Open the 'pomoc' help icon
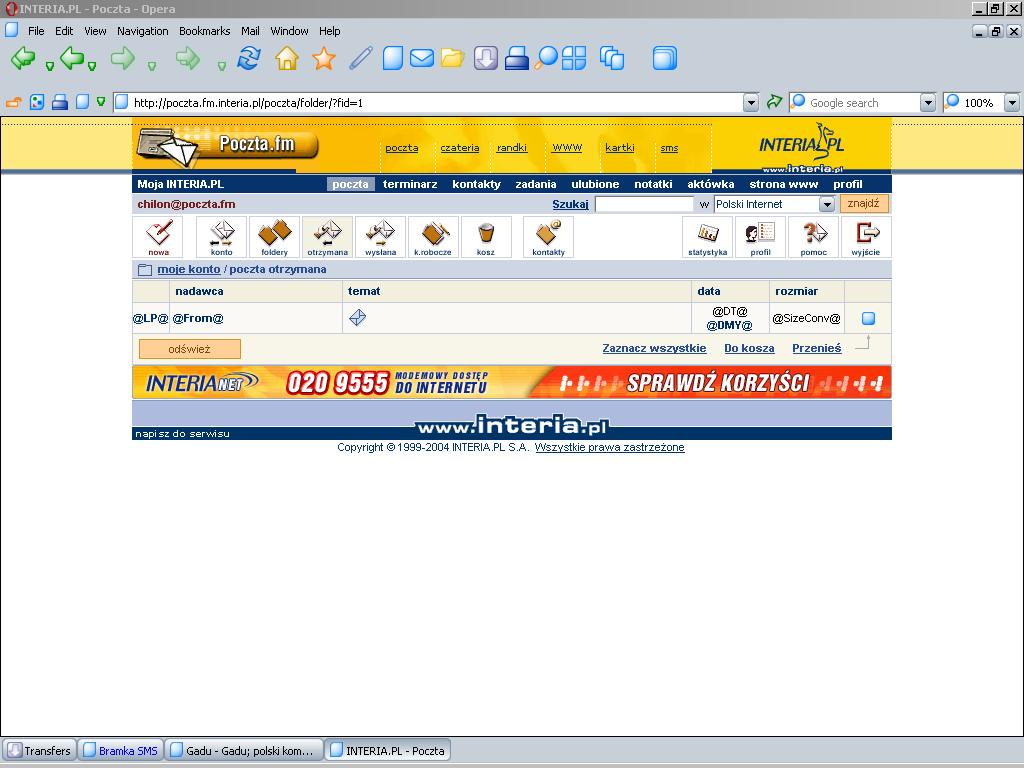The width and height of the screenshot is (1024, 768). coord(813,237)
